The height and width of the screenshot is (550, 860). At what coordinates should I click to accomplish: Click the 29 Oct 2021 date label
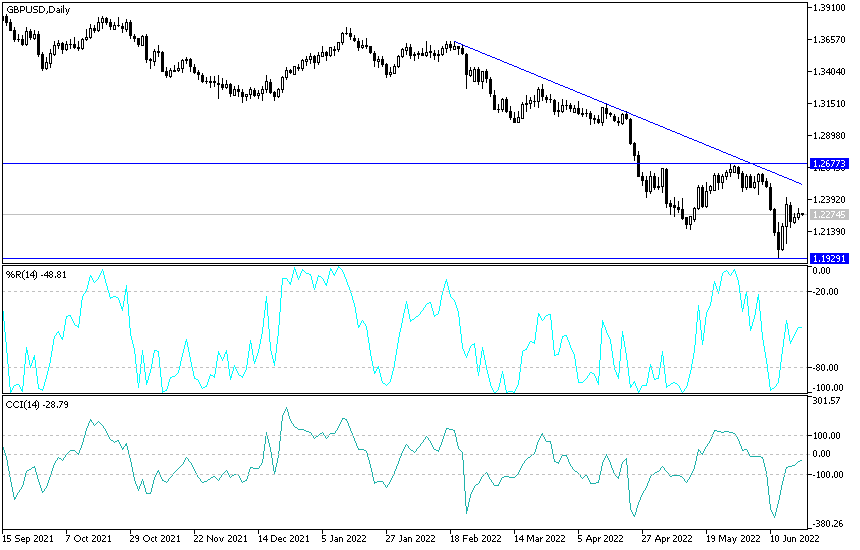155,538
